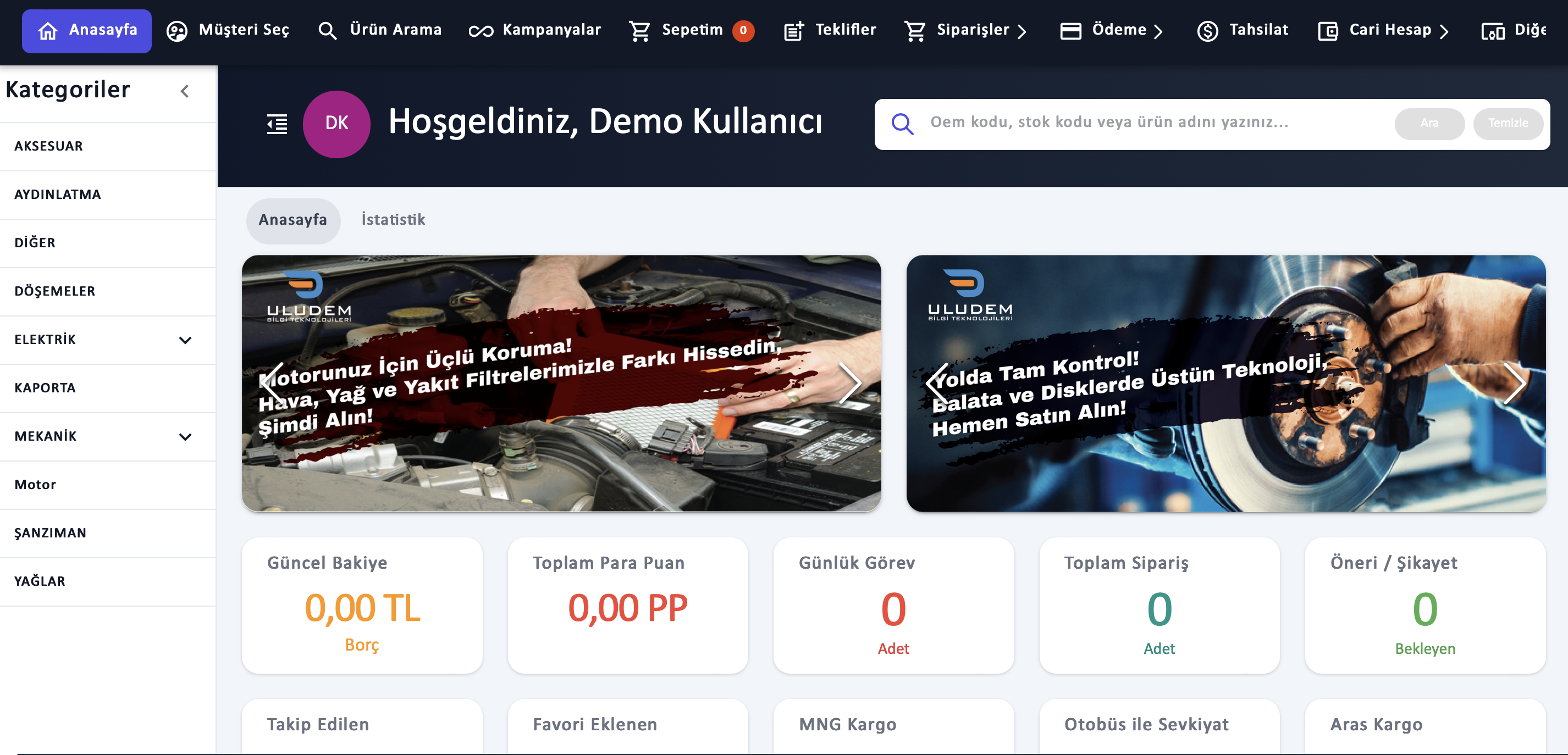Viewport: 1568px width, 755px height.
Task: Expand the MEKANİK category chevron
Action: 186,437
